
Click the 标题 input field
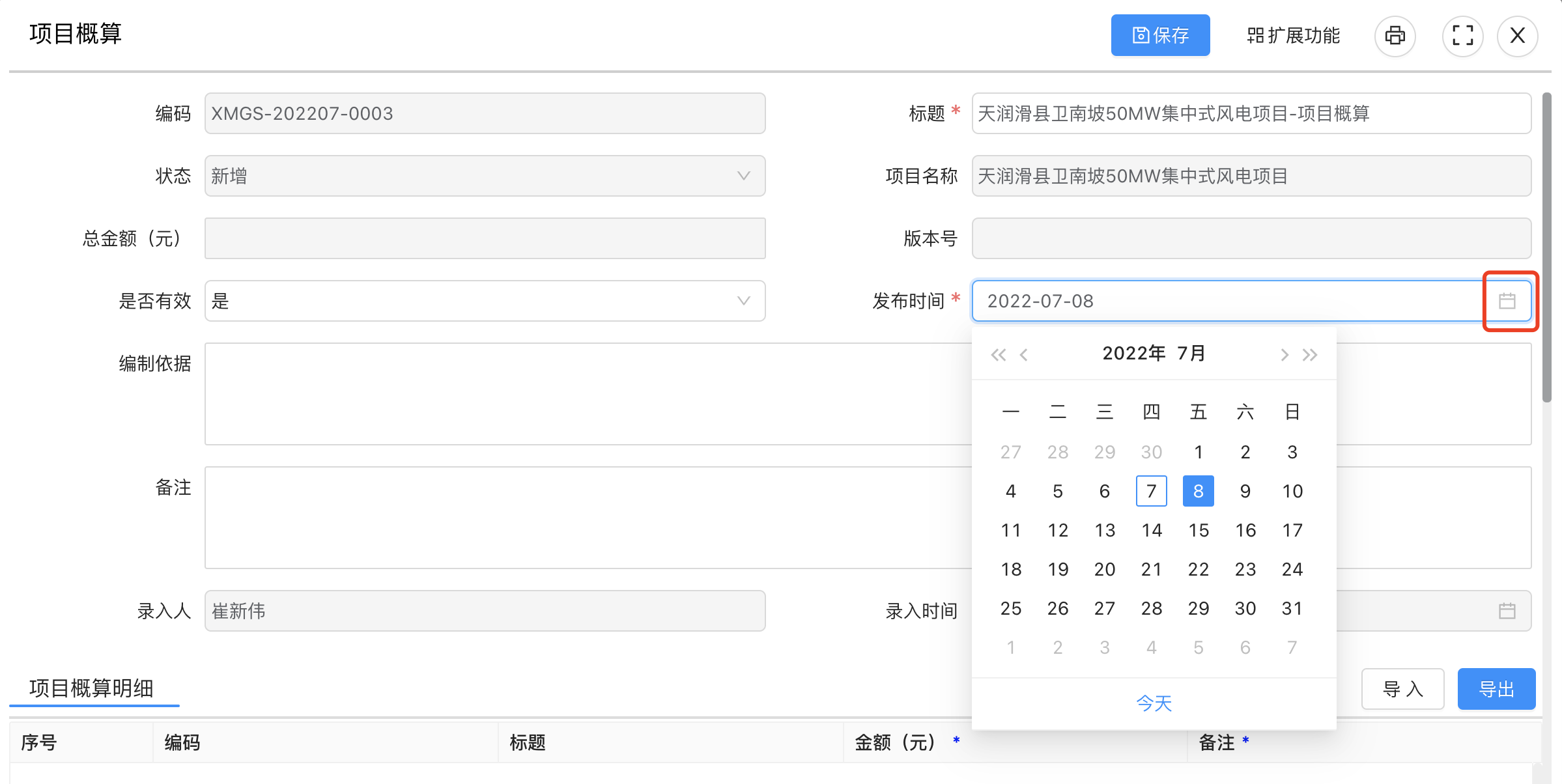click(x=1251, y=113)
